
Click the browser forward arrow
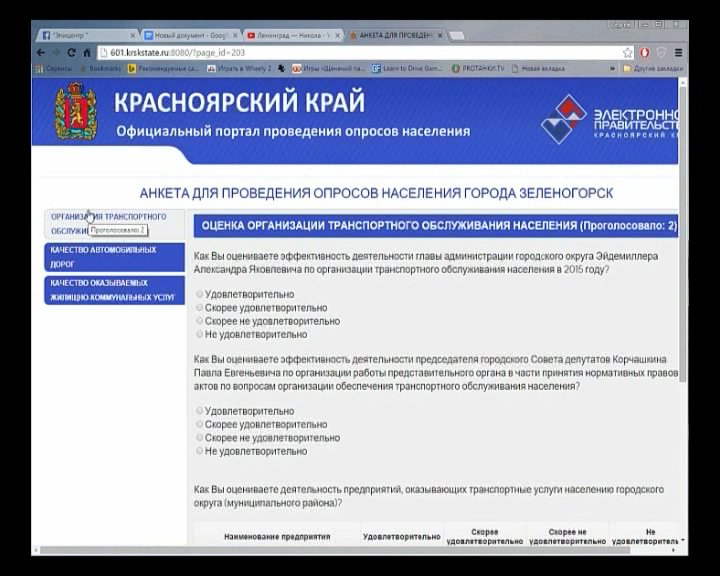[56, 53]
